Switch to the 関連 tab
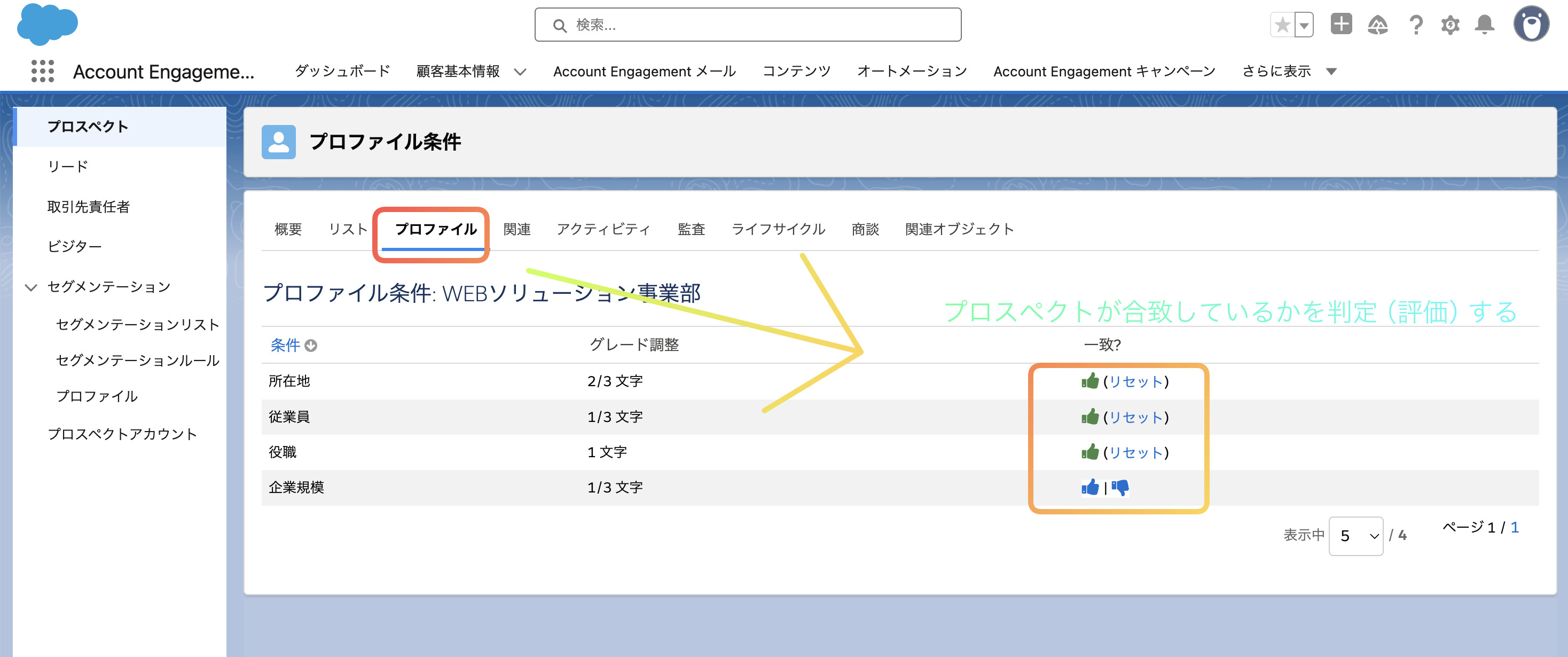 pos(517,229)
